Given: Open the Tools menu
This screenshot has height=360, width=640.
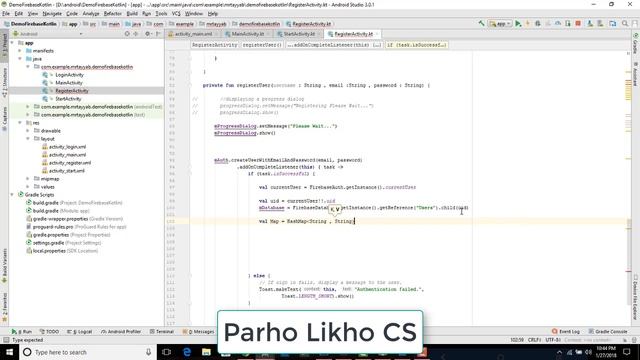Looking at the screenshot, I should point(161,13).
